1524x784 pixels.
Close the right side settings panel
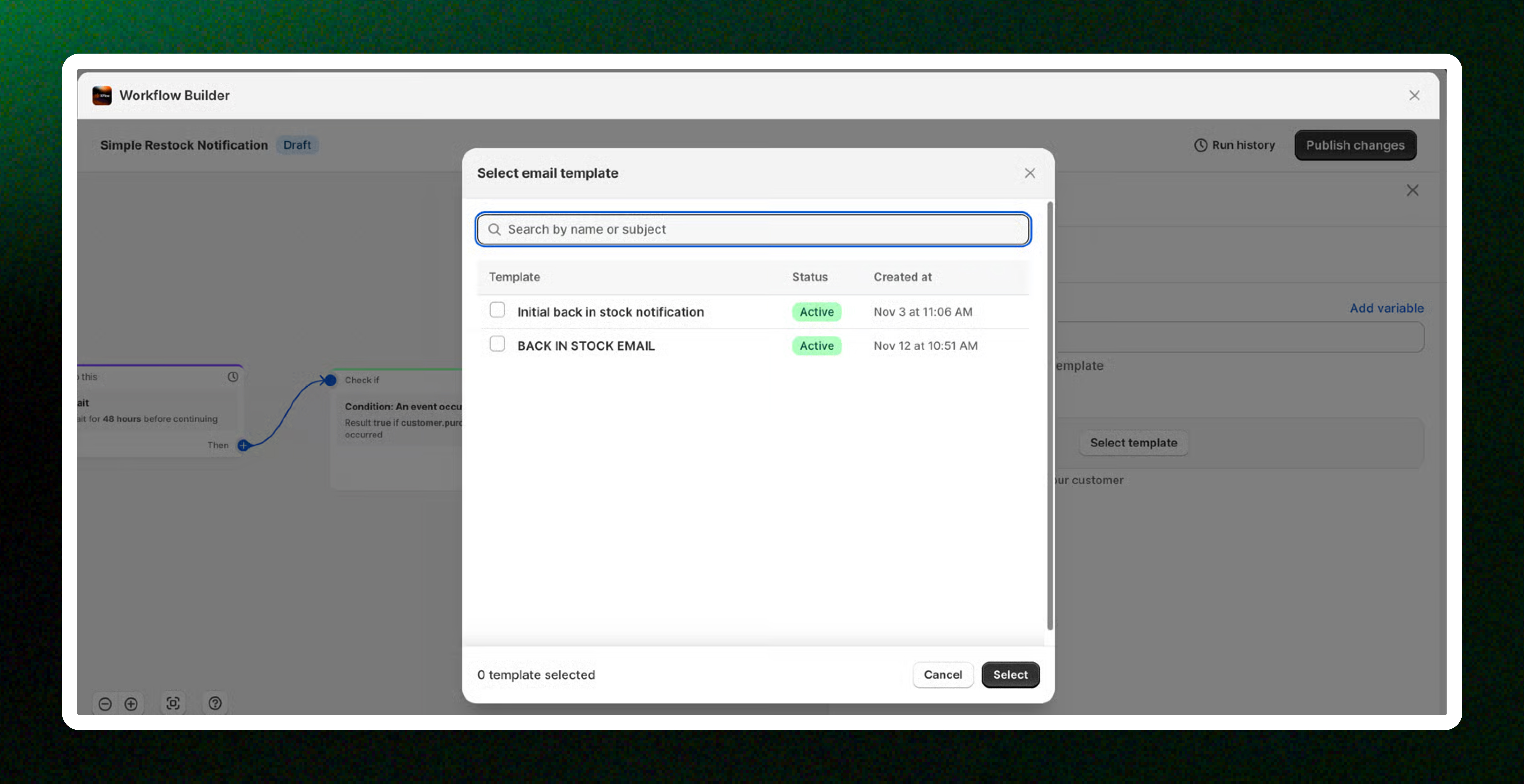[x=1412, y=190]
